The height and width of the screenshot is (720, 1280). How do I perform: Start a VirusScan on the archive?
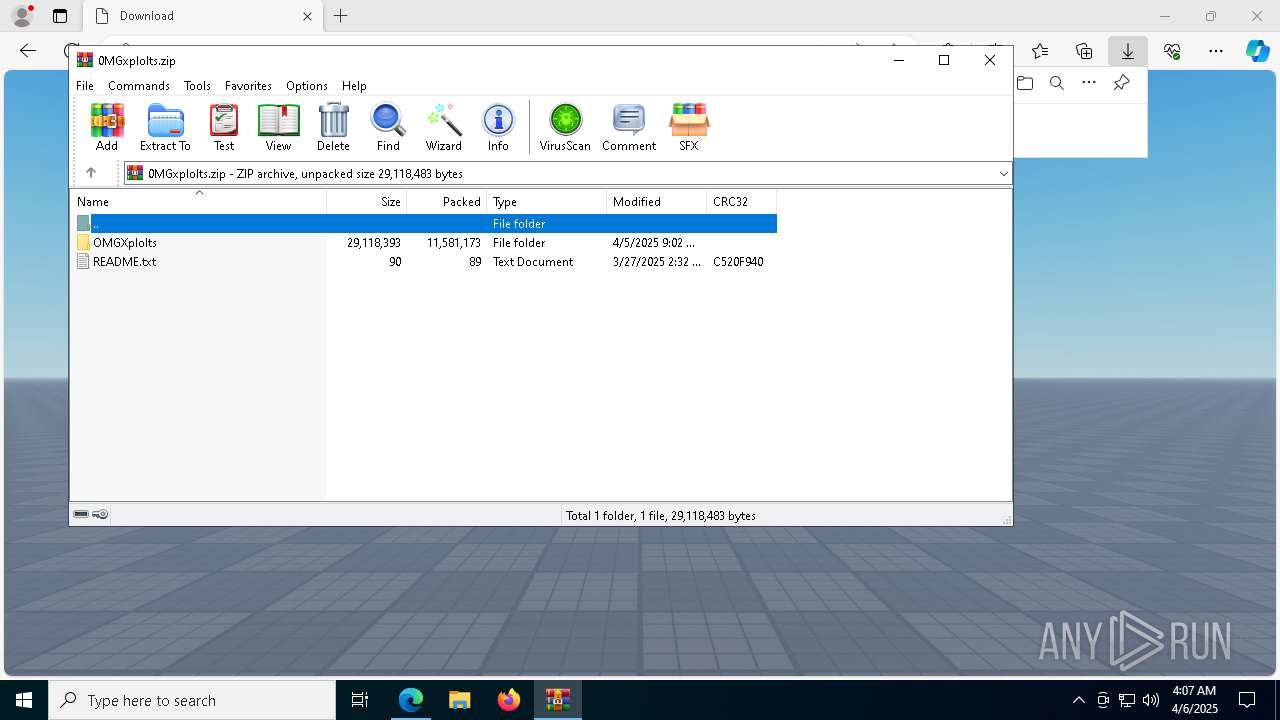click(x=565, y=127)
